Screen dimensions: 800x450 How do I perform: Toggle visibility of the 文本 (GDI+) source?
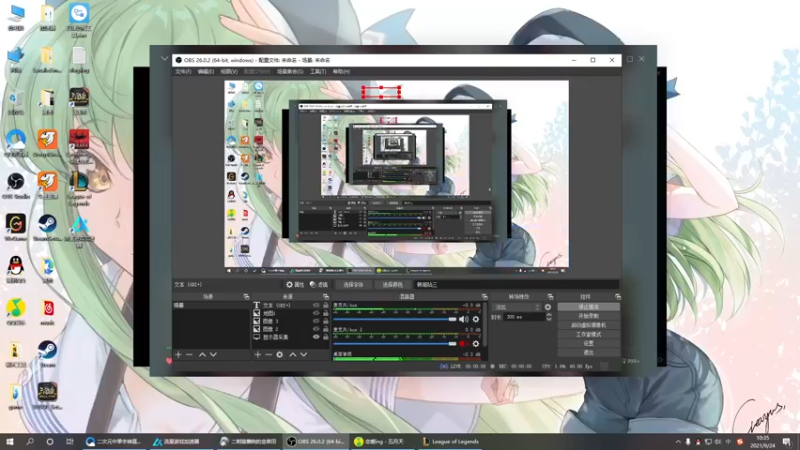[x=316, y=305]
